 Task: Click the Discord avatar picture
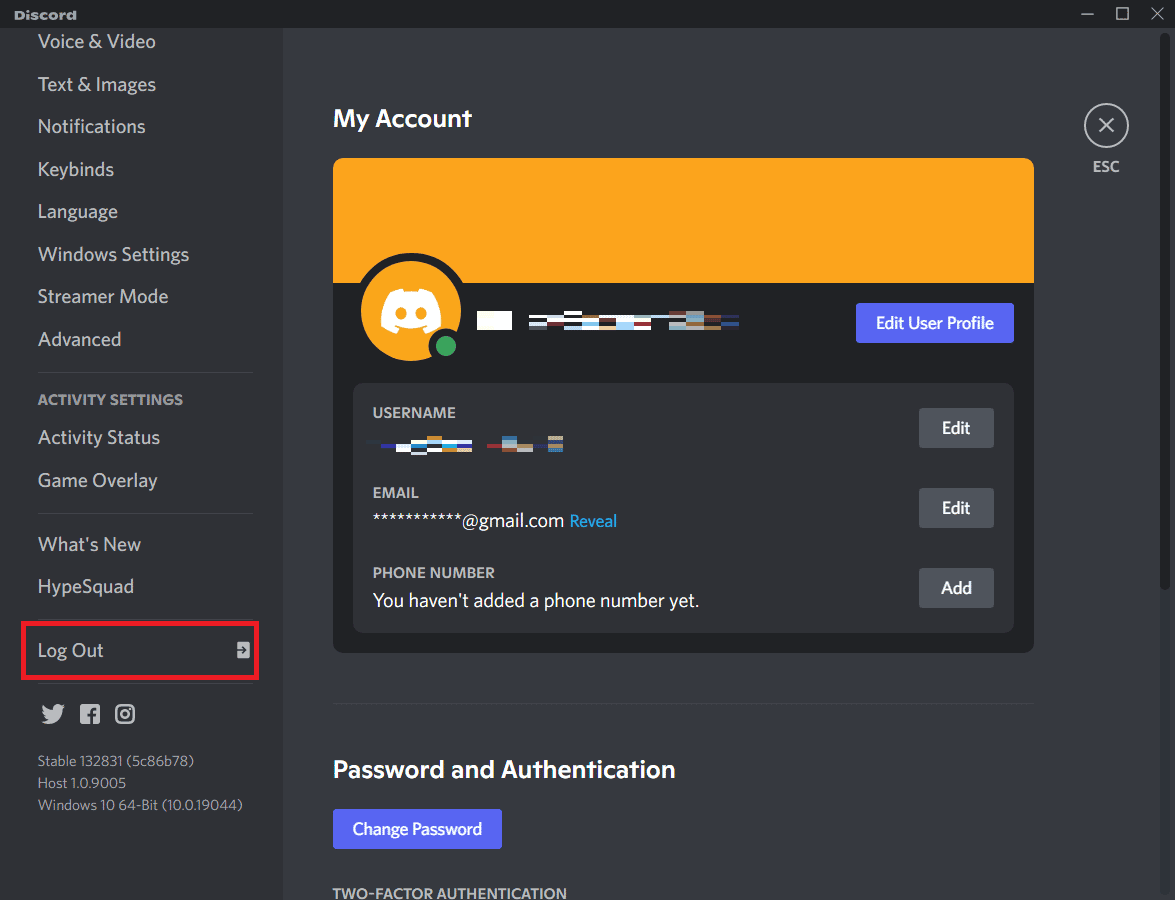coord(411,311)
